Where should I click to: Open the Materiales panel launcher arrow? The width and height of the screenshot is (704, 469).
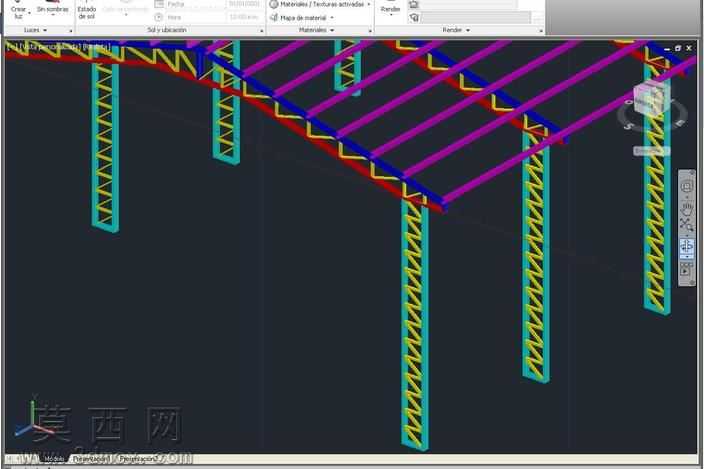coord(370,31)
